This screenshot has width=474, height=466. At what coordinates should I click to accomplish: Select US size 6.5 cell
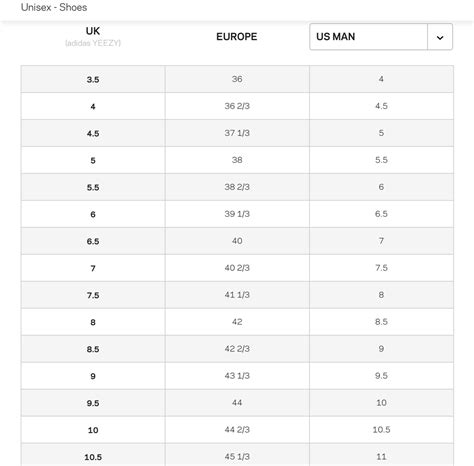(x=381, y=214)
